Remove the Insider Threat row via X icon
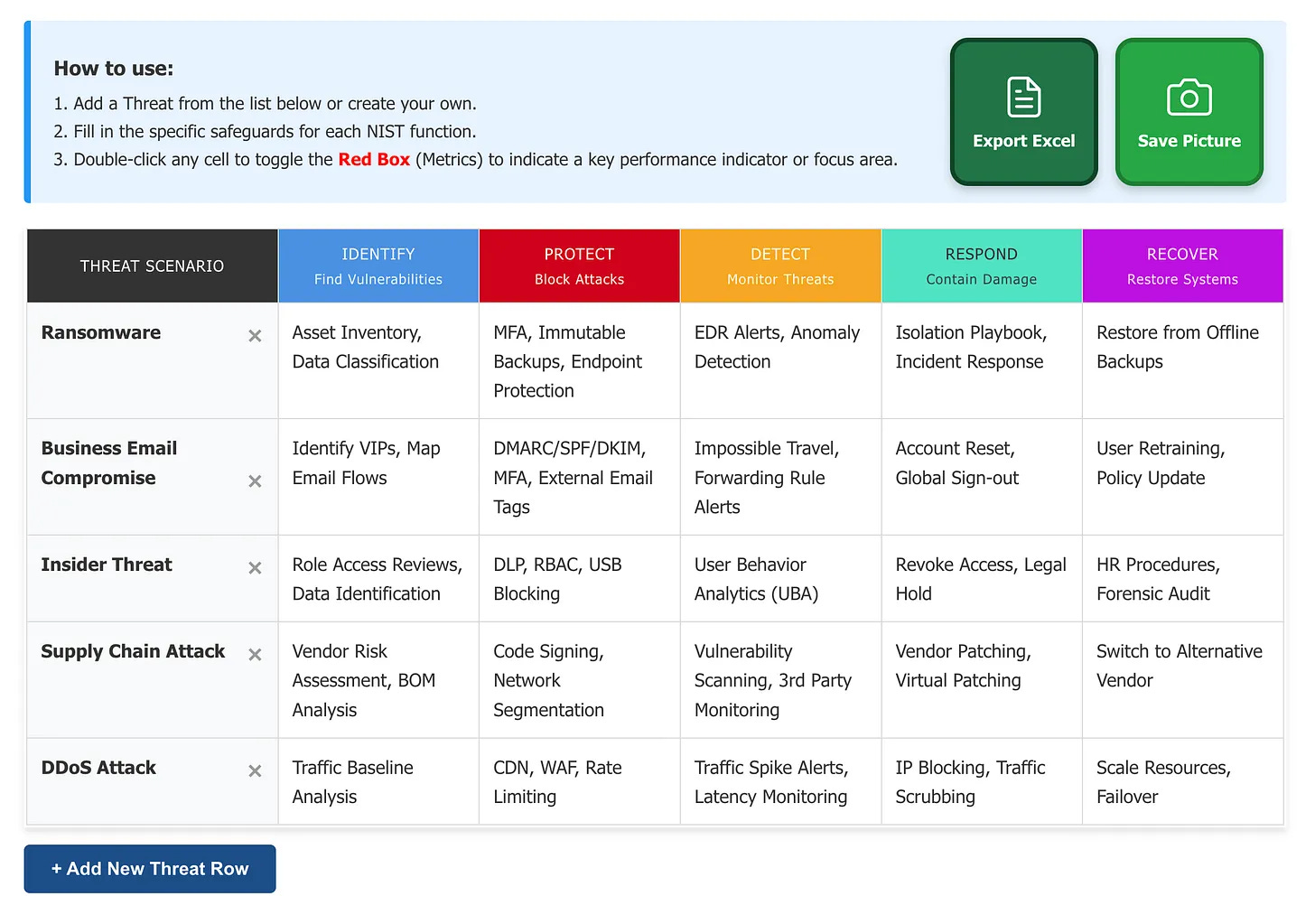The image size is (1315, 924). (x=255, y=568)
